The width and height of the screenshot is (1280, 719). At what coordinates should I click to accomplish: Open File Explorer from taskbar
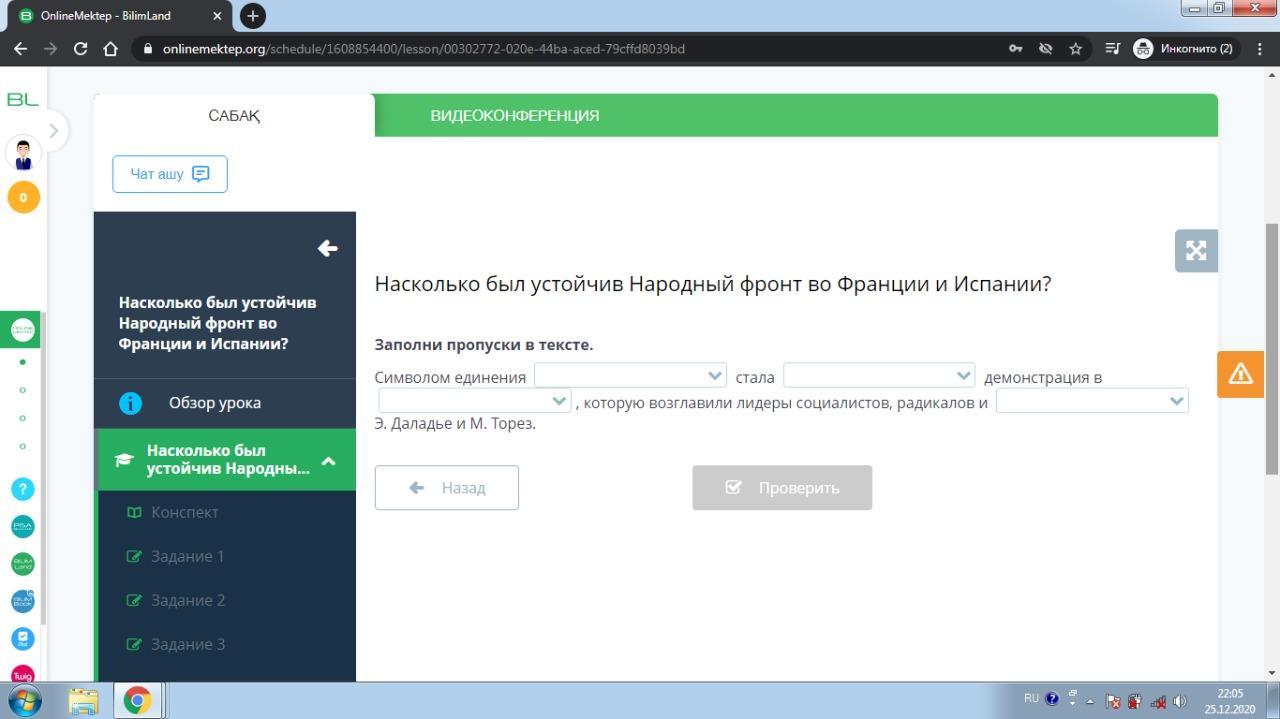click(84, 701)
